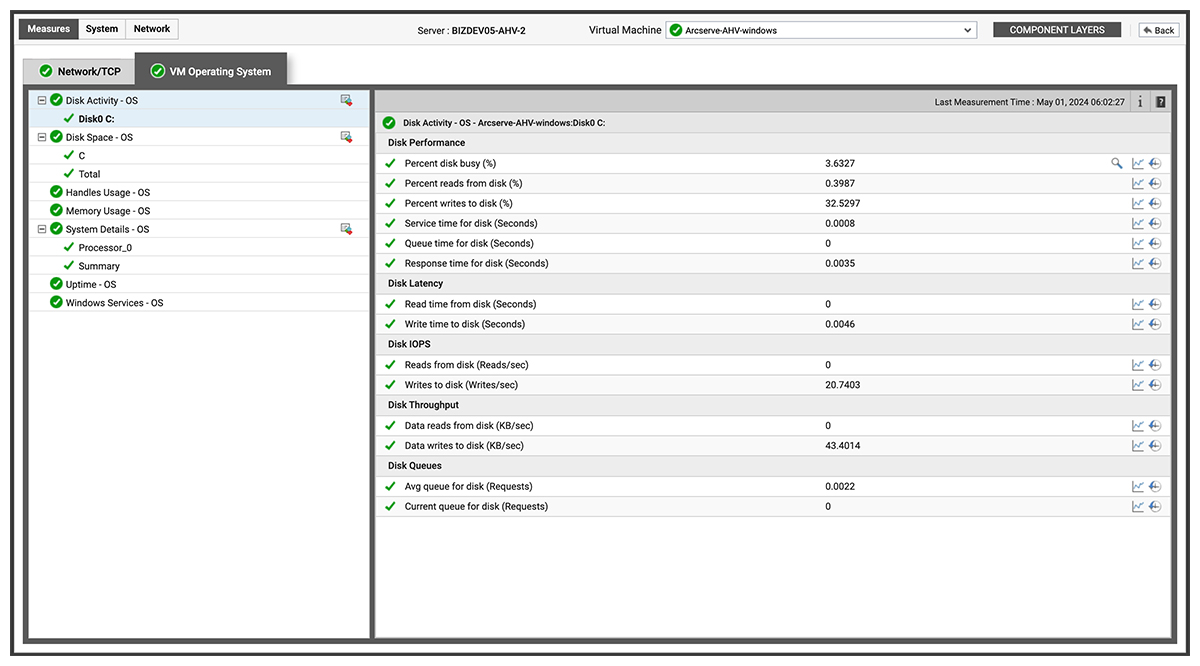
Task: Collapse the Disk Activity - OS tree node
Action: tap(42, 100)
